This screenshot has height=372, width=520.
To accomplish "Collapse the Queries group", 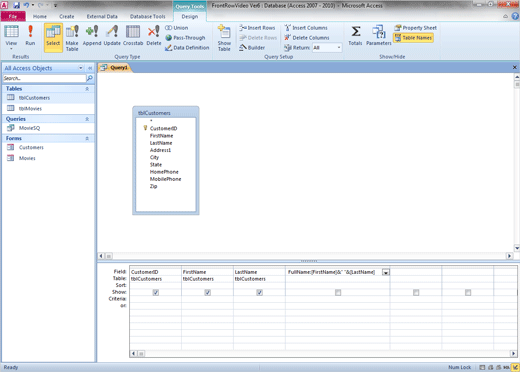I will (x=87, y=119).
